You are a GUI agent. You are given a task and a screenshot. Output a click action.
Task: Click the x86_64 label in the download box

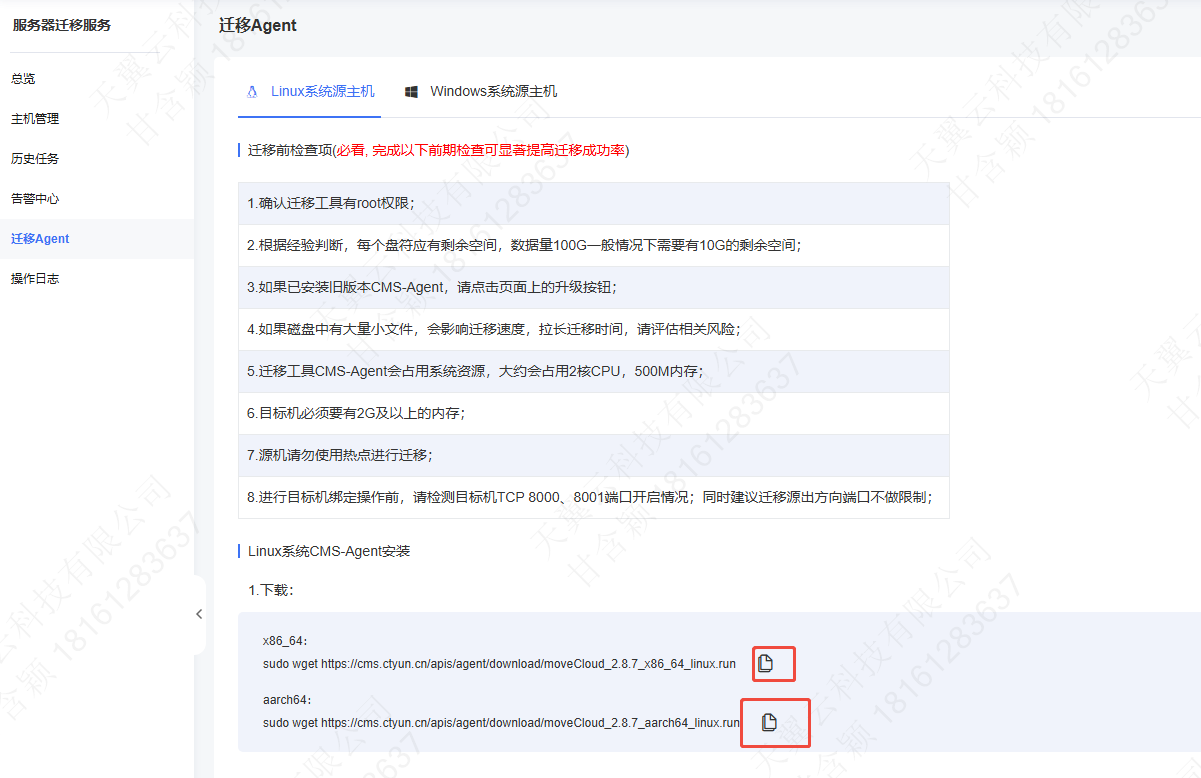tap(285, 641)
